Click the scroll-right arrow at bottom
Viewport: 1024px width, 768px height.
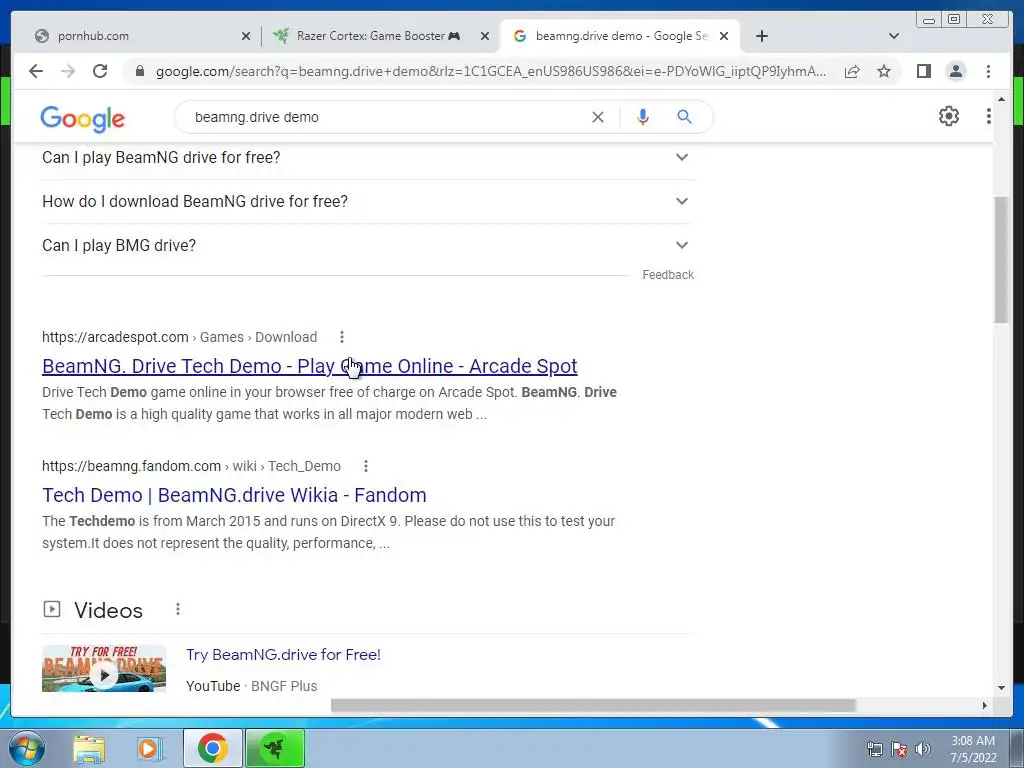[985, 705]
